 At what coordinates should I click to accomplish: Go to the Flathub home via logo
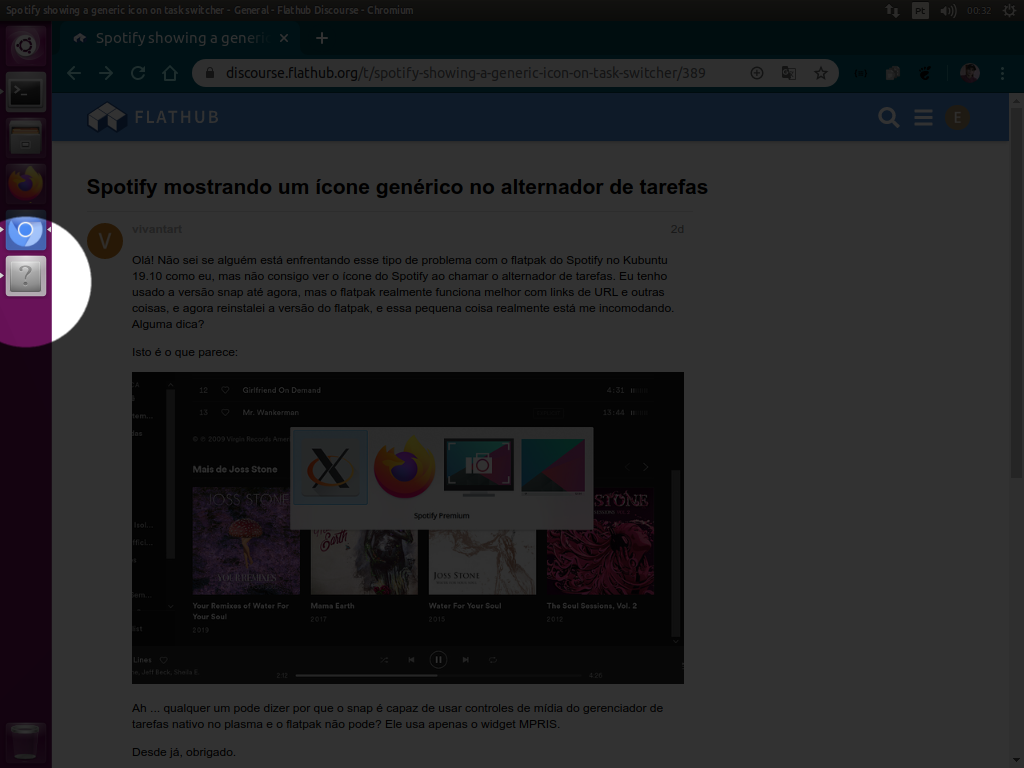click(153, 118)
